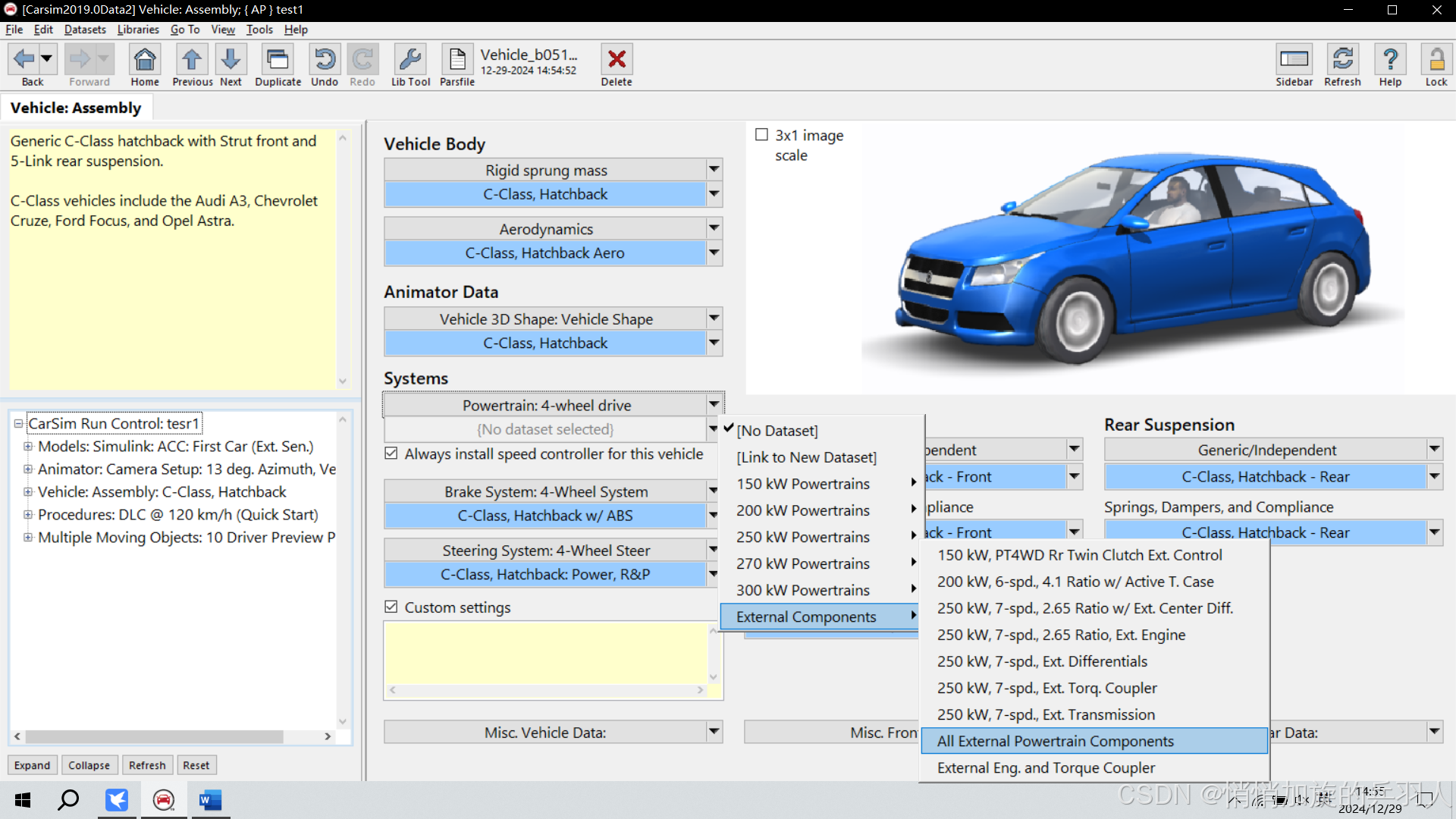
Task: Click the Duplicate dataset icon
Action: point(278,59)
